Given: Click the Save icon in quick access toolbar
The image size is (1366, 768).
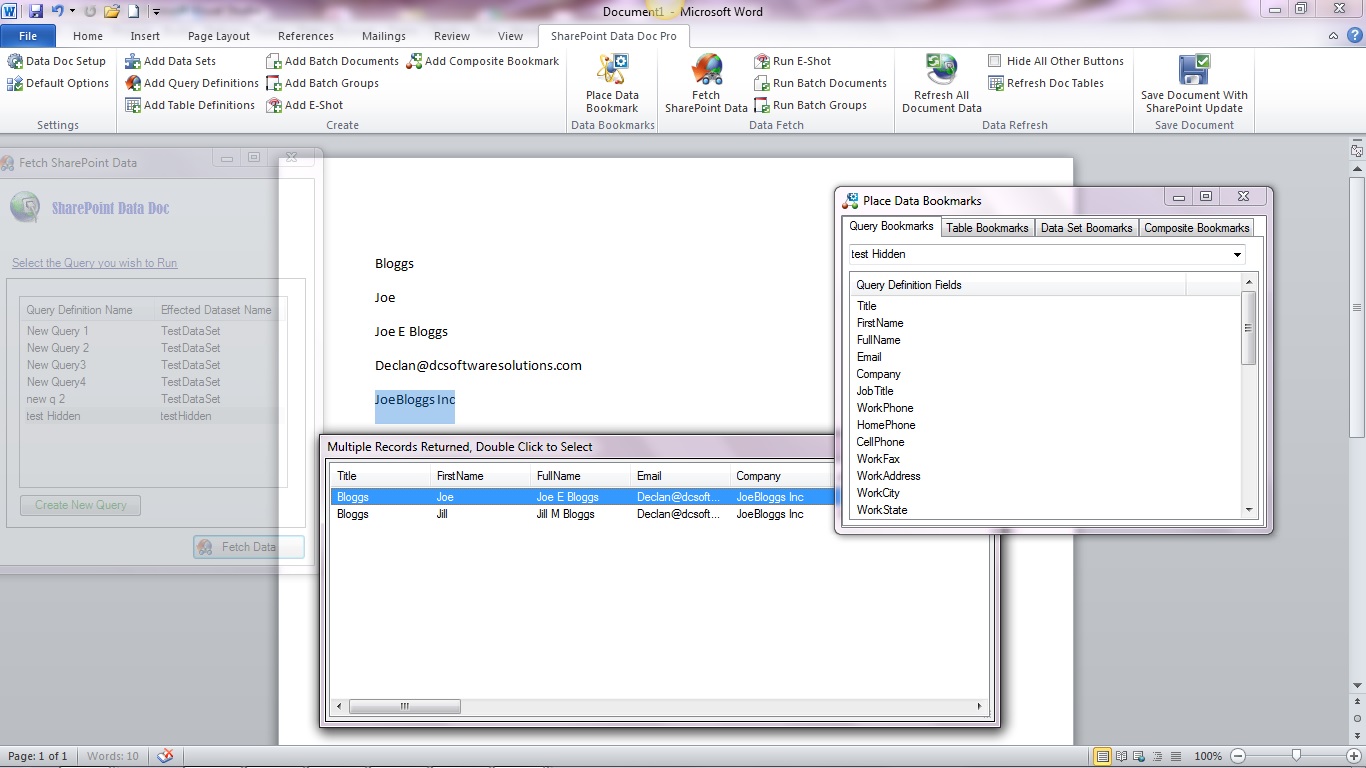Looking at the screenshot, I should click(36, 12).
